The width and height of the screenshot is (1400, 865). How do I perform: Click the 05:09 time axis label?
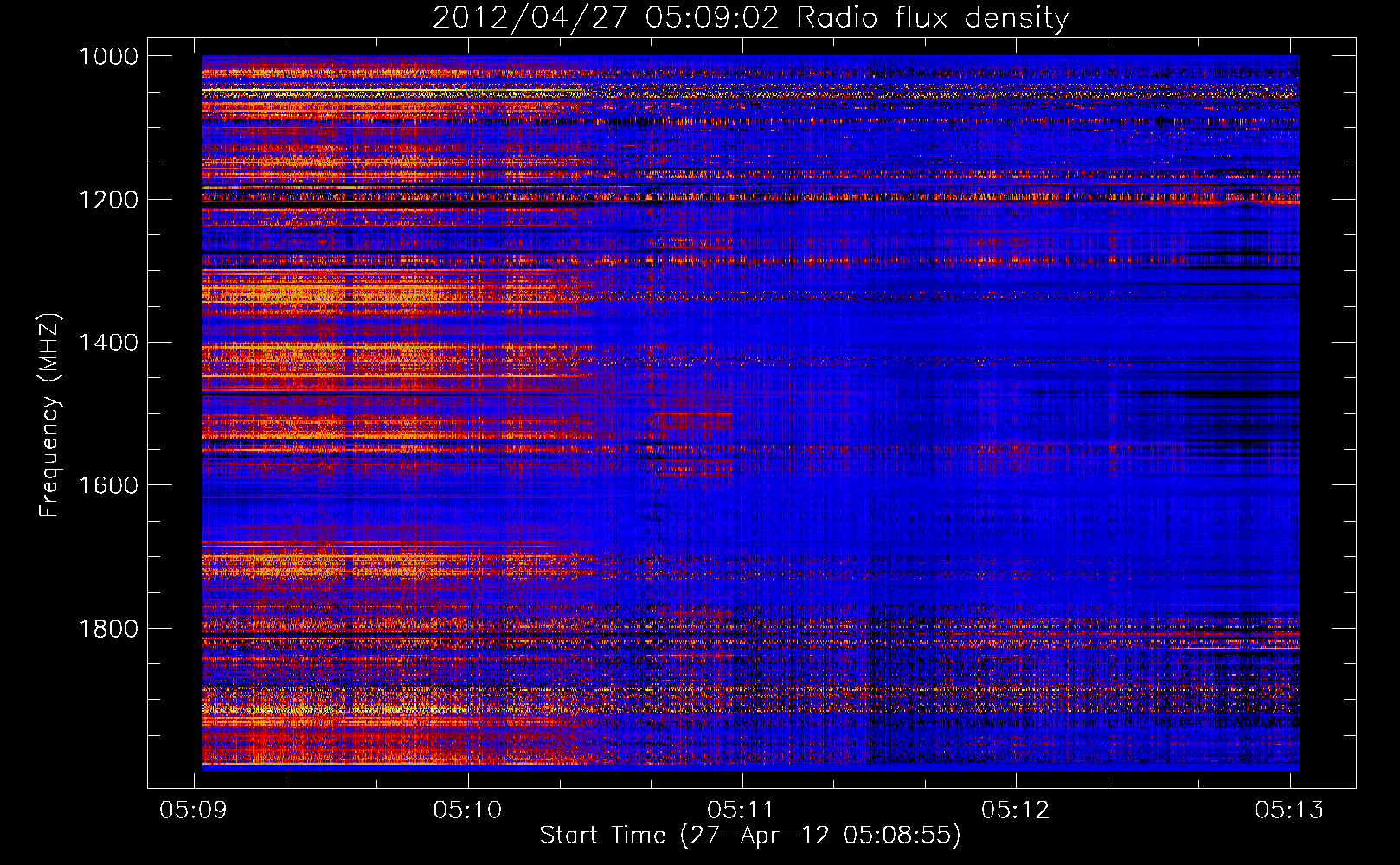click(x=195, y=810)
